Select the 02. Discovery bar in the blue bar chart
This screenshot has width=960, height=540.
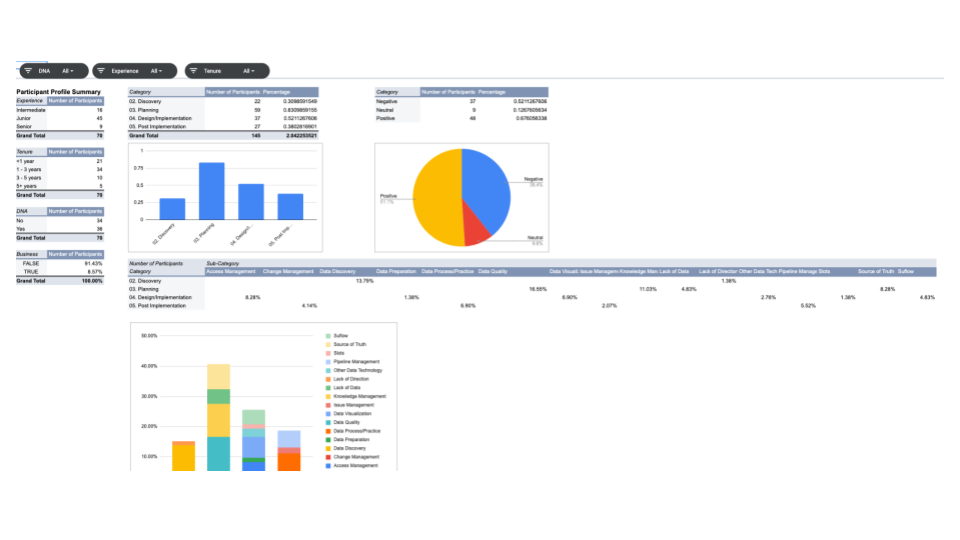(x=172, y=209)
